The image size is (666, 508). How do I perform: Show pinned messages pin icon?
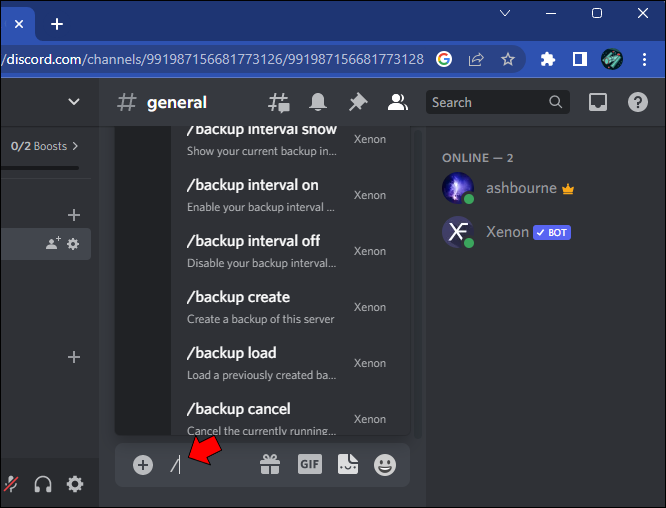coord(358,102)
